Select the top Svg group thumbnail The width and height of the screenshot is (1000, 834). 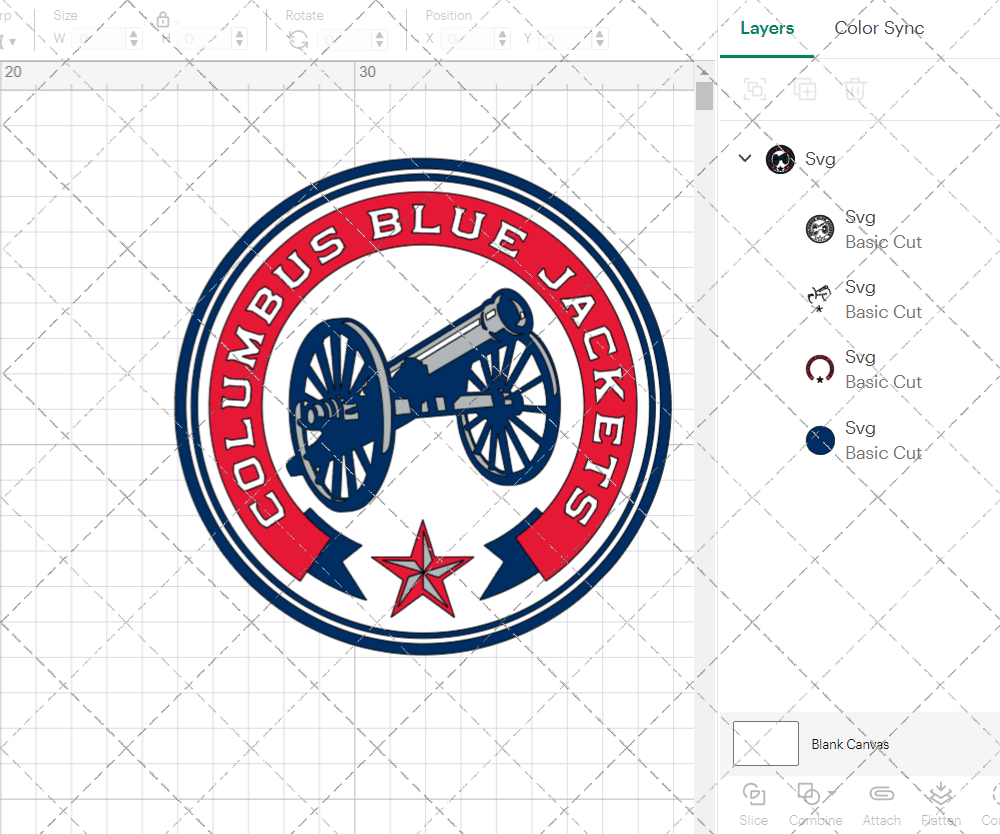[x=780, y=159]
